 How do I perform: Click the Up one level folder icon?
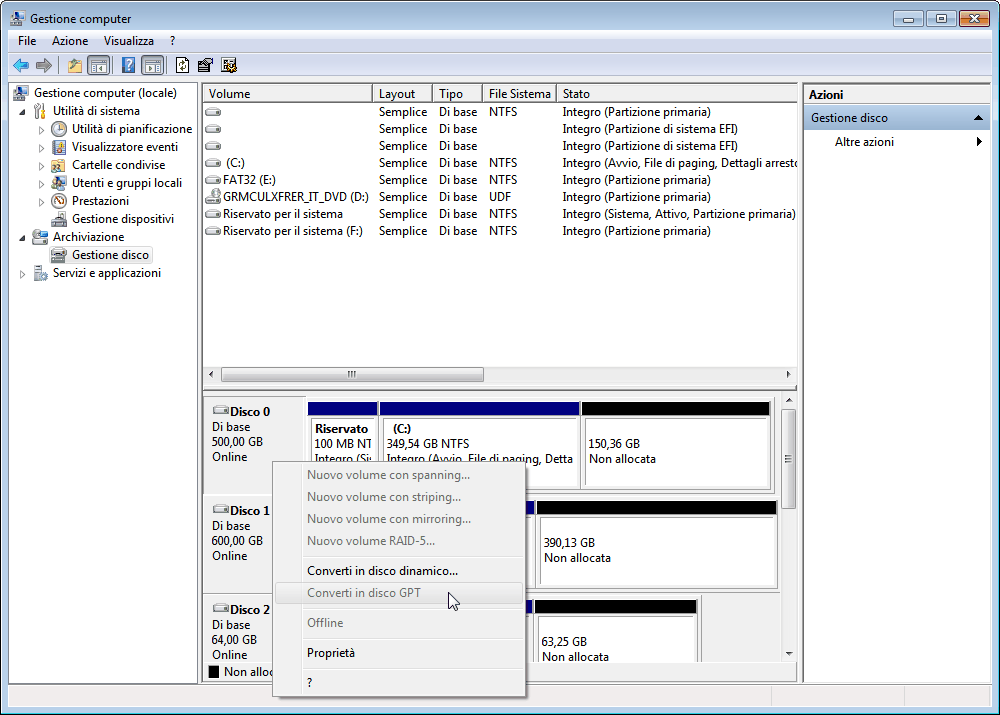74,66
